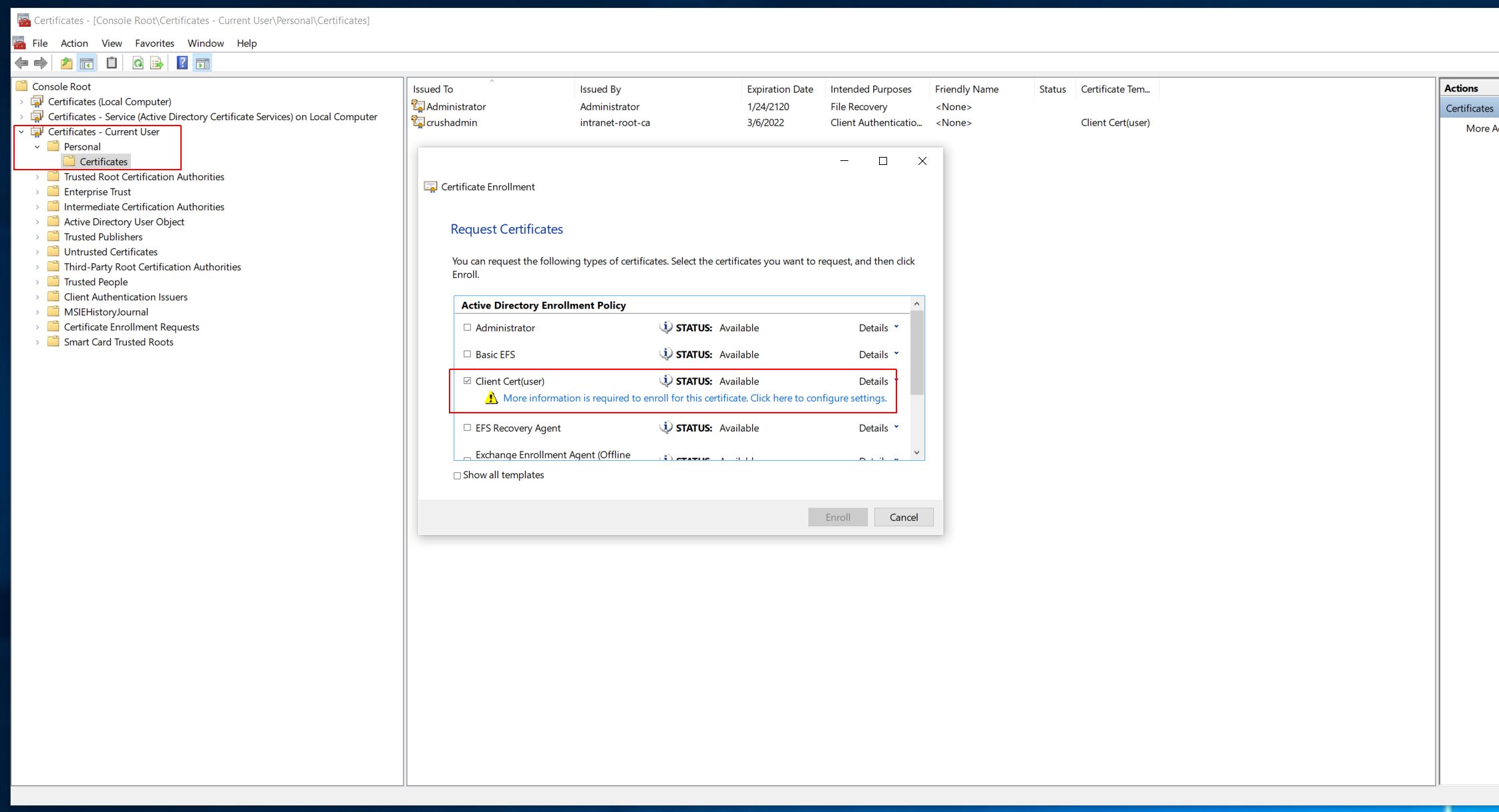
Task: Click the Certificates - Service snap-in icon
Action: click(38, 116)
